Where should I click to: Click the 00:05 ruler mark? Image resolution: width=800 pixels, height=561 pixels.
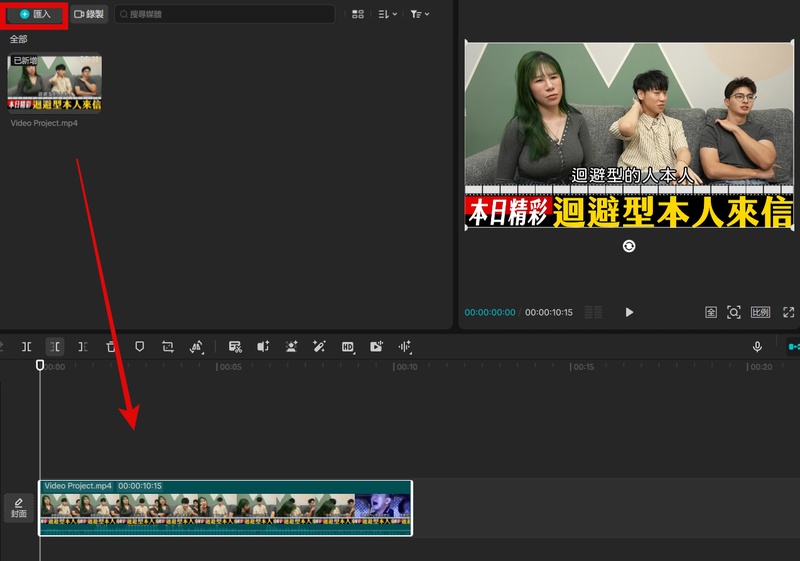(x=230, y=367)
